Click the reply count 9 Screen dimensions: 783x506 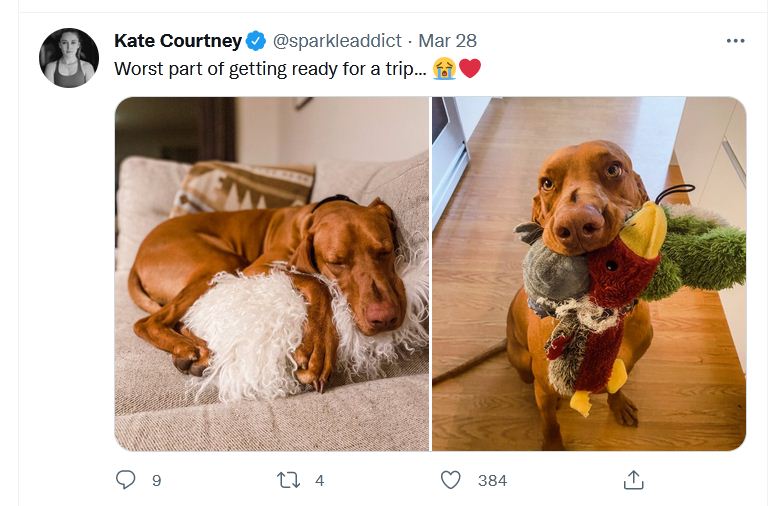(156, 481)
